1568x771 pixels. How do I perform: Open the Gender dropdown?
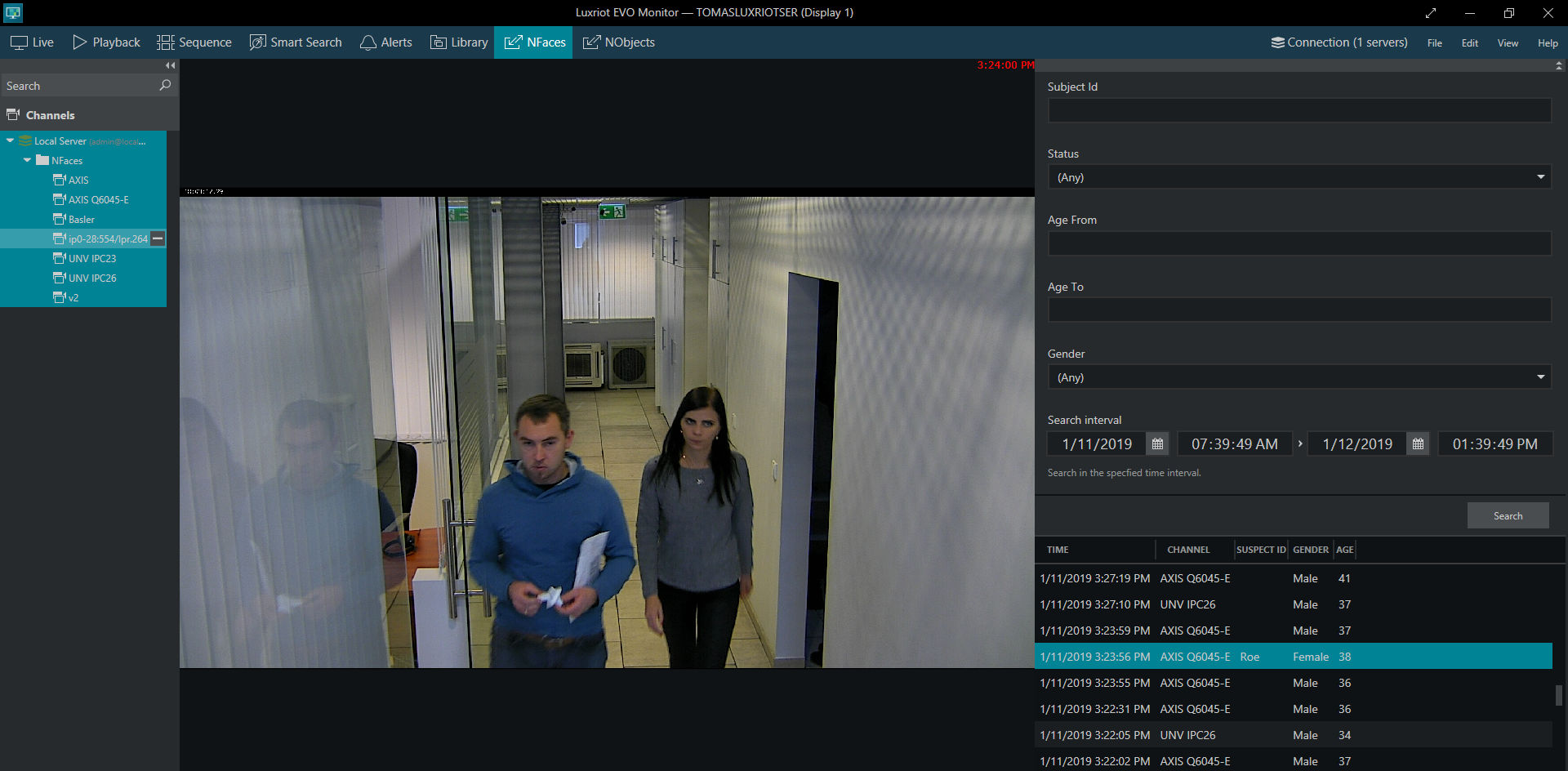click(x=1298, y=377)
